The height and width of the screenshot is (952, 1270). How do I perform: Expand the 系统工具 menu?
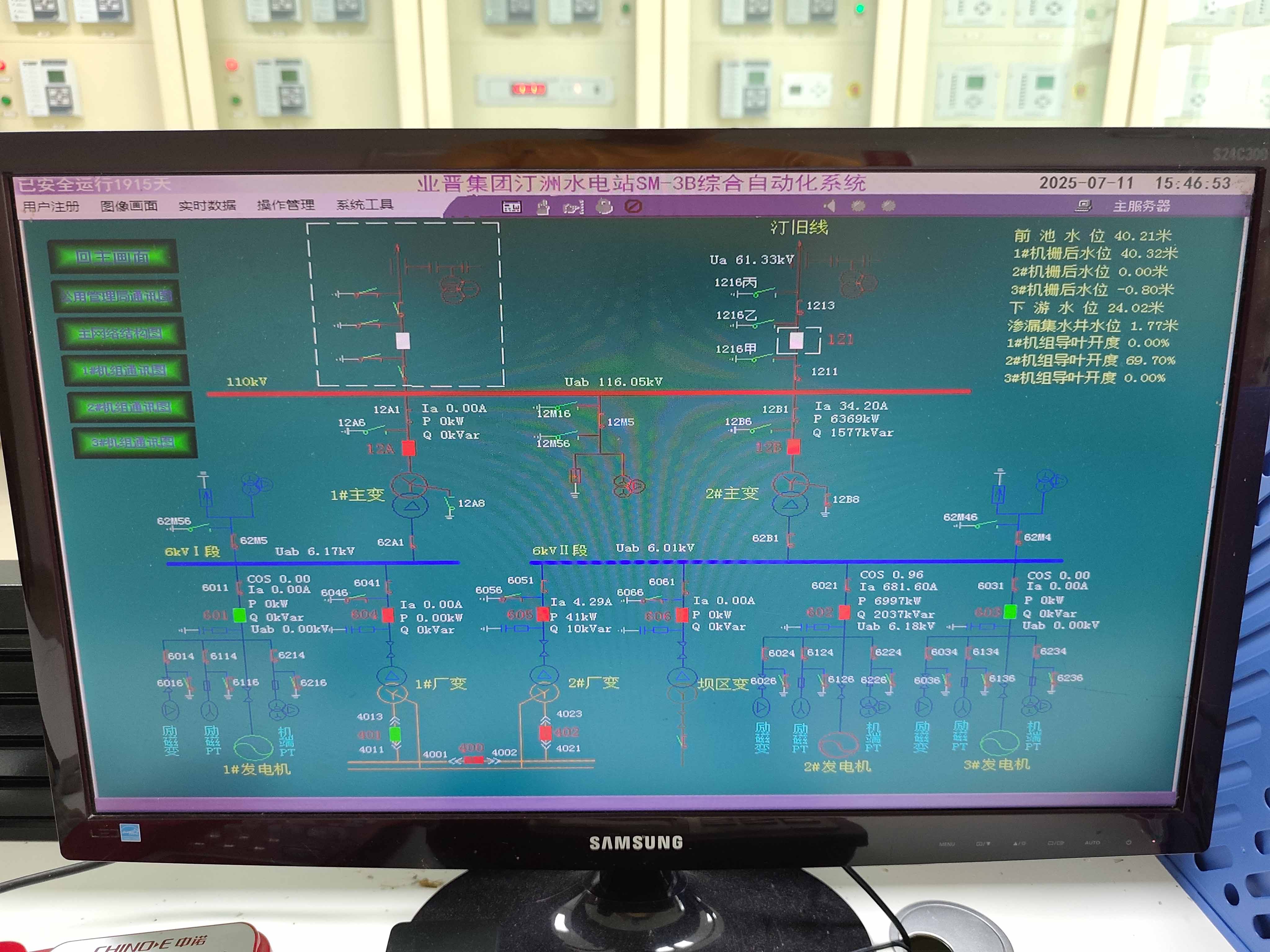[x=365, y=204]
